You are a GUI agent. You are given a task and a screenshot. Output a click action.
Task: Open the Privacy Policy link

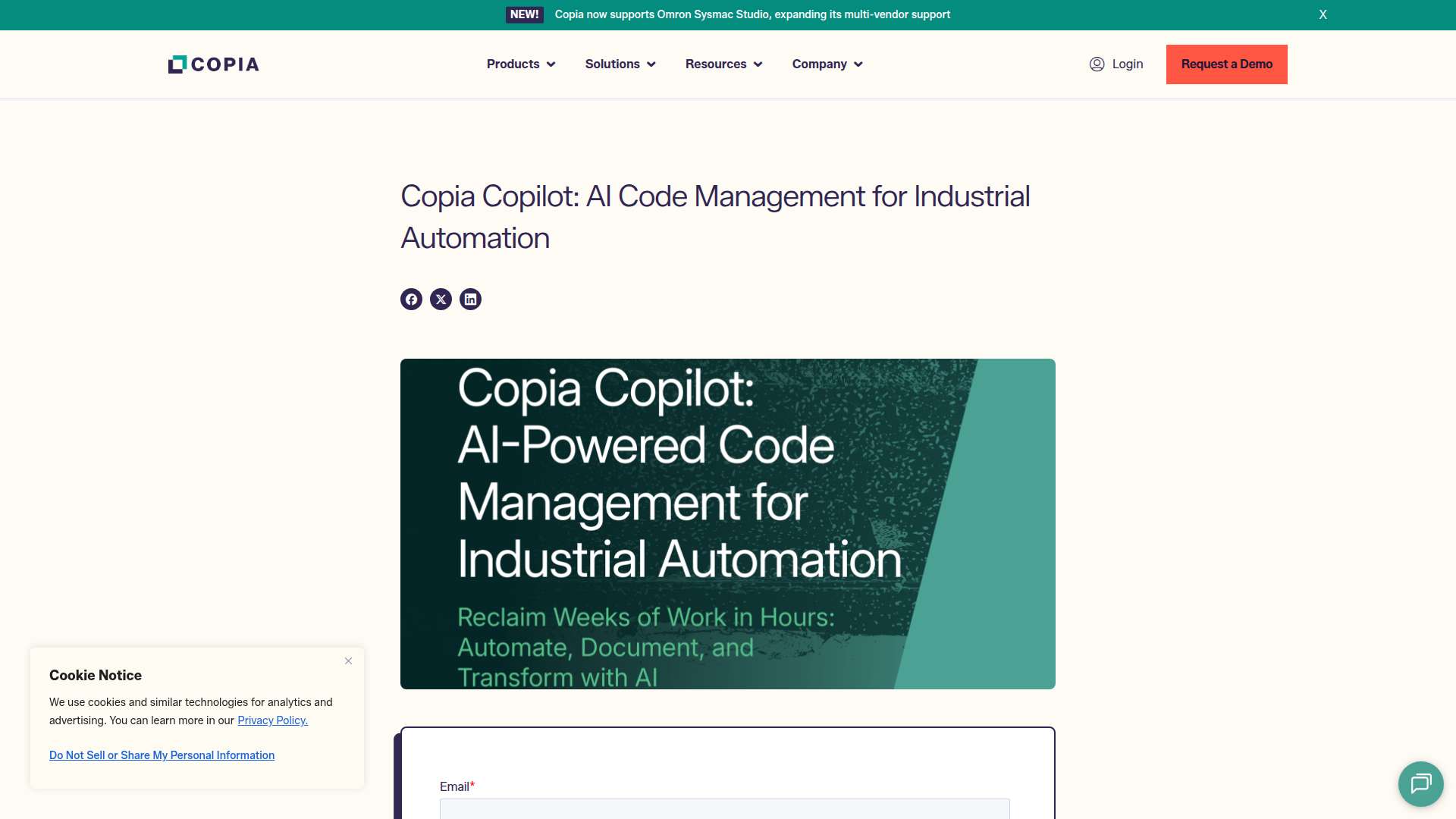click(x=272, y=720)
